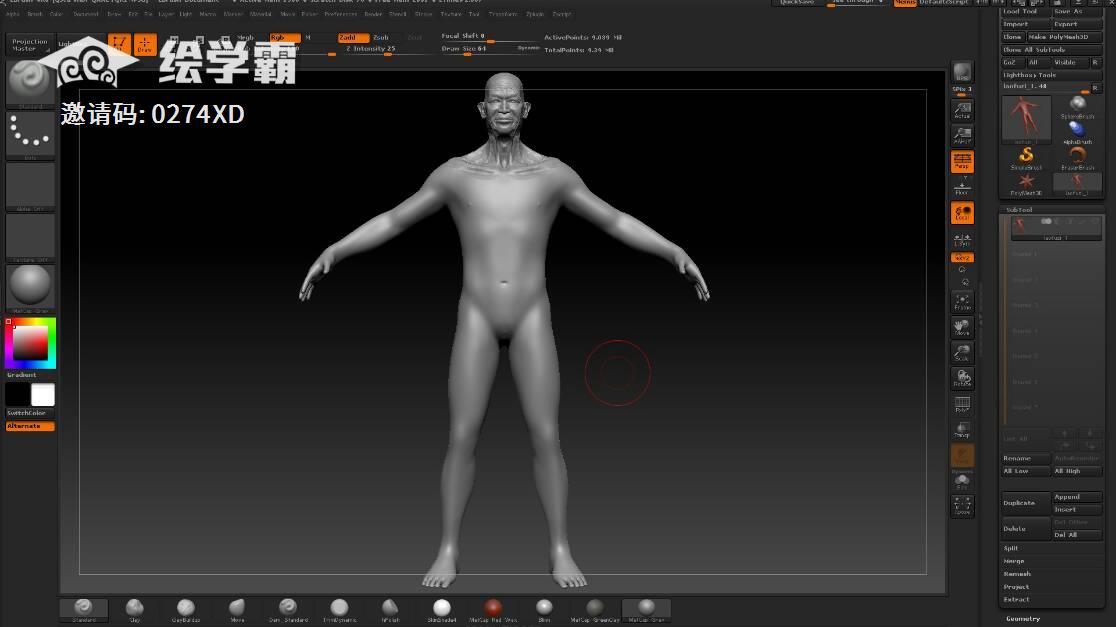Open the Projection Master button
This screenshot has width=1116, height=627.
[30, 44]
